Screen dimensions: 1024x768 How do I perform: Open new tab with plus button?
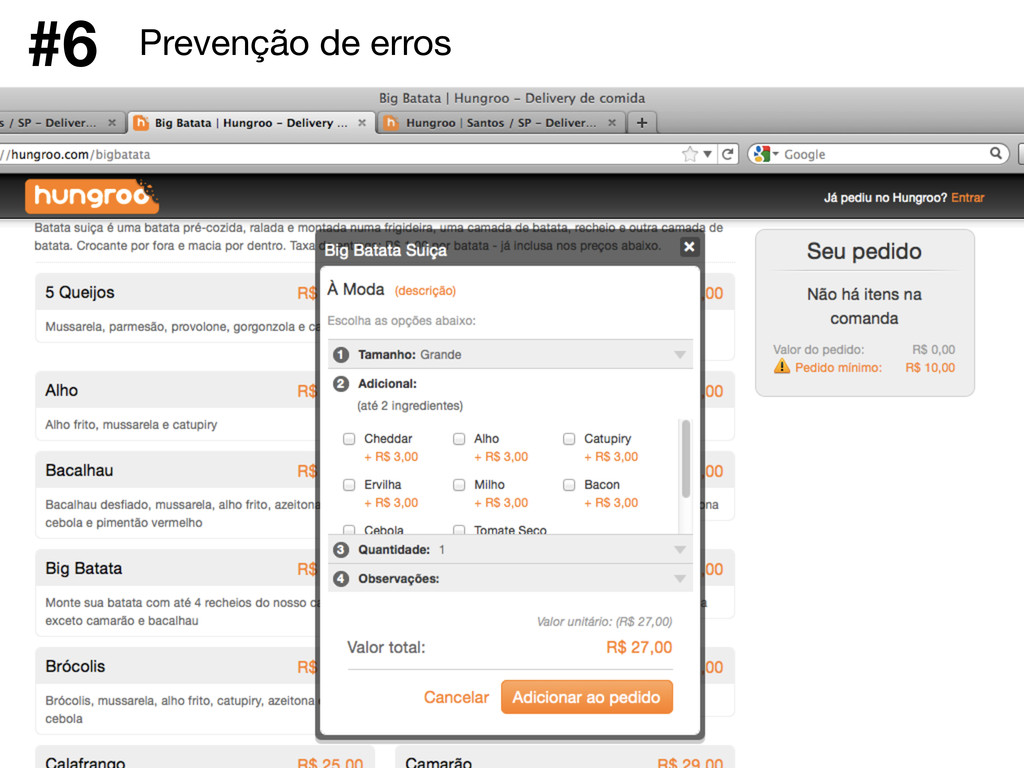(642, 123)
